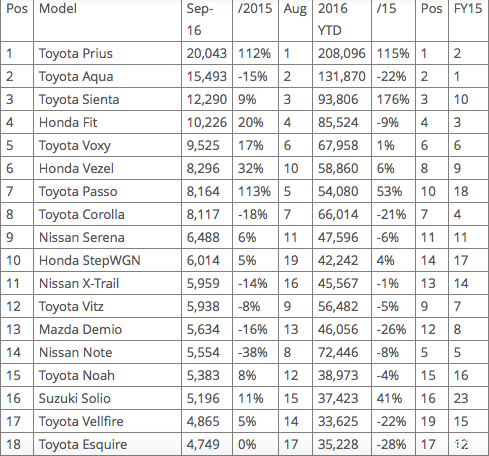This screenshot has height=456, width=489.
Task: Click the Nissan Serena cell
Action: click(x=82, y=237)
